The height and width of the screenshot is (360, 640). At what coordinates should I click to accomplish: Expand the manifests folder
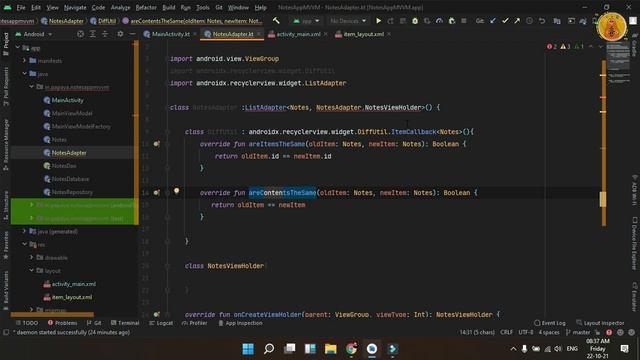(24, 60)
